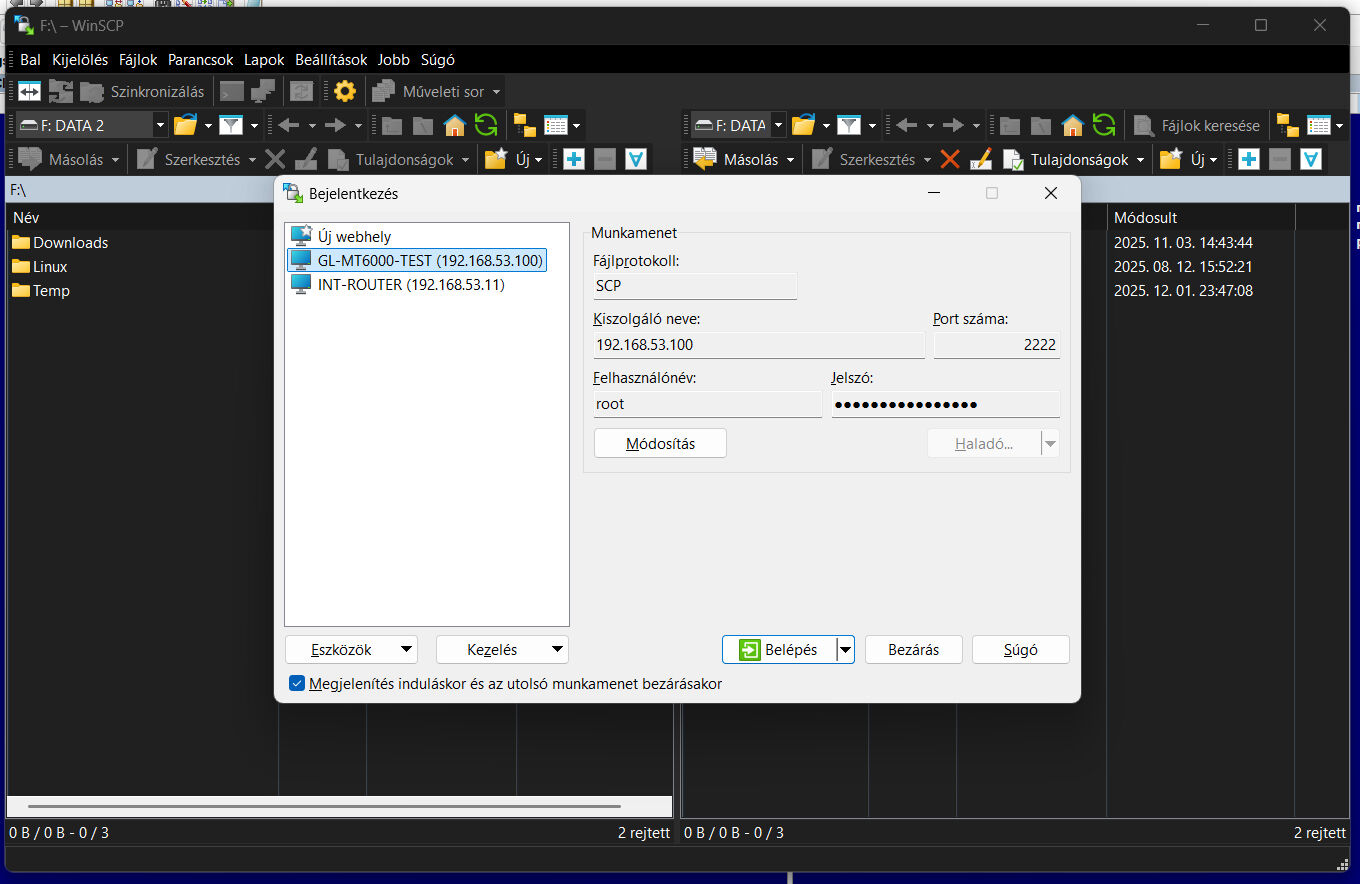Click the left panel's home directory icon

tap(455, 126)
